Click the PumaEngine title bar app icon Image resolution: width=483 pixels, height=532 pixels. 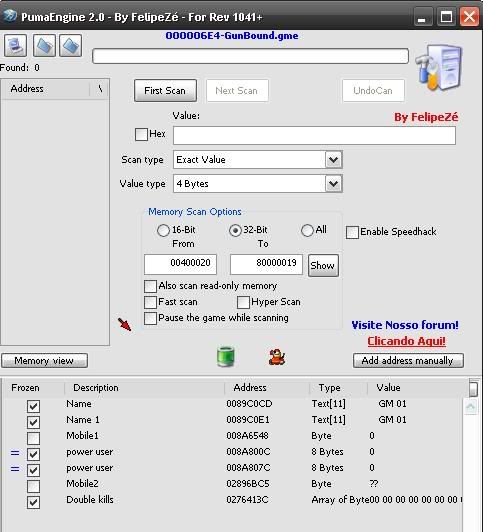10,16
